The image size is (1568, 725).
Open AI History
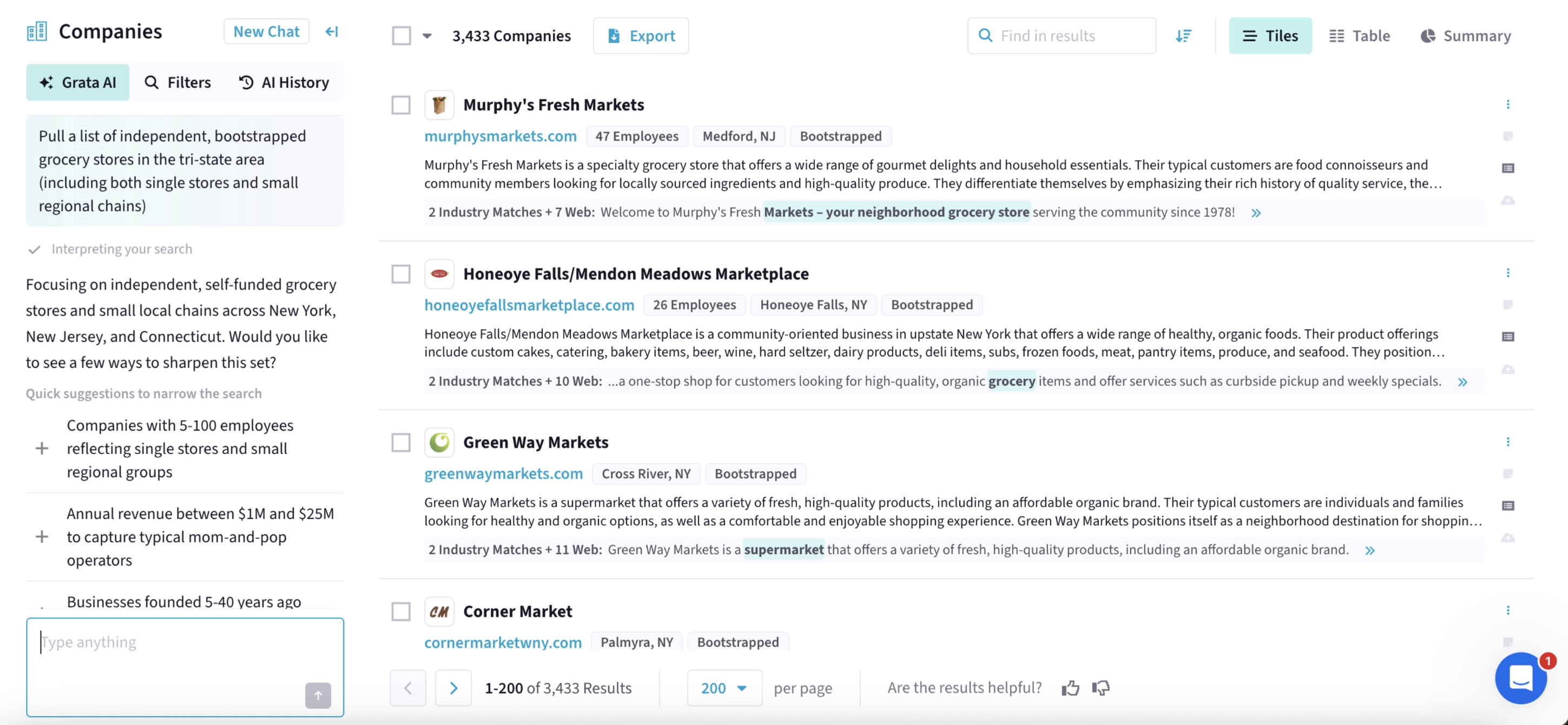pyautogui.click(x=284, y=82)
